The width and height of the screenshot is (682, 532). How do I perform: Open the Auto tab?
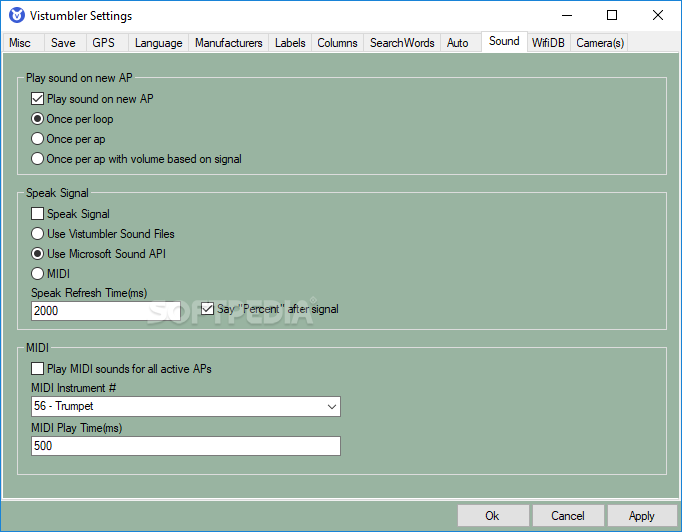click(461, 43)
